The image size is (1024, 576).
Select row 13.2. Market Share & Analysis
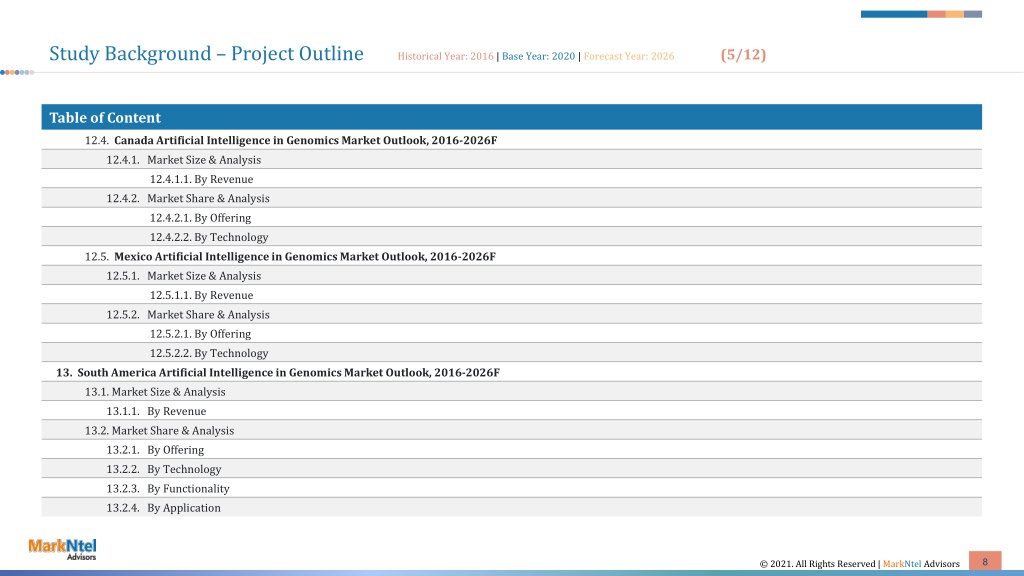pyautogui.click(x=511, y=430)
